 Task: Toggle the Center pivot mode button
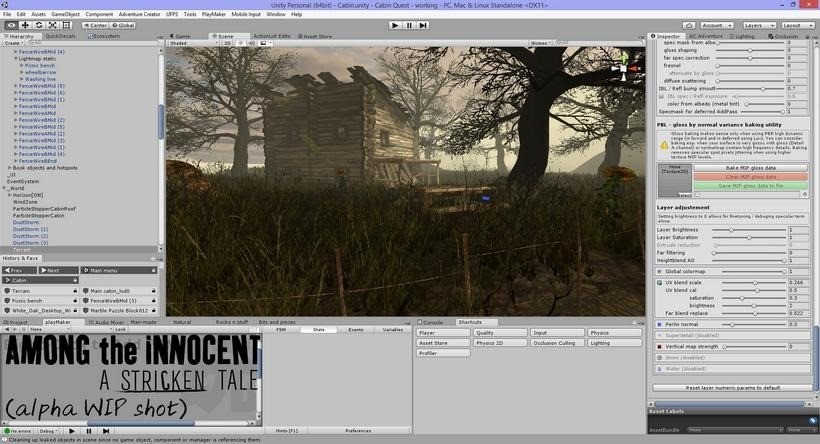click(95, 25)
